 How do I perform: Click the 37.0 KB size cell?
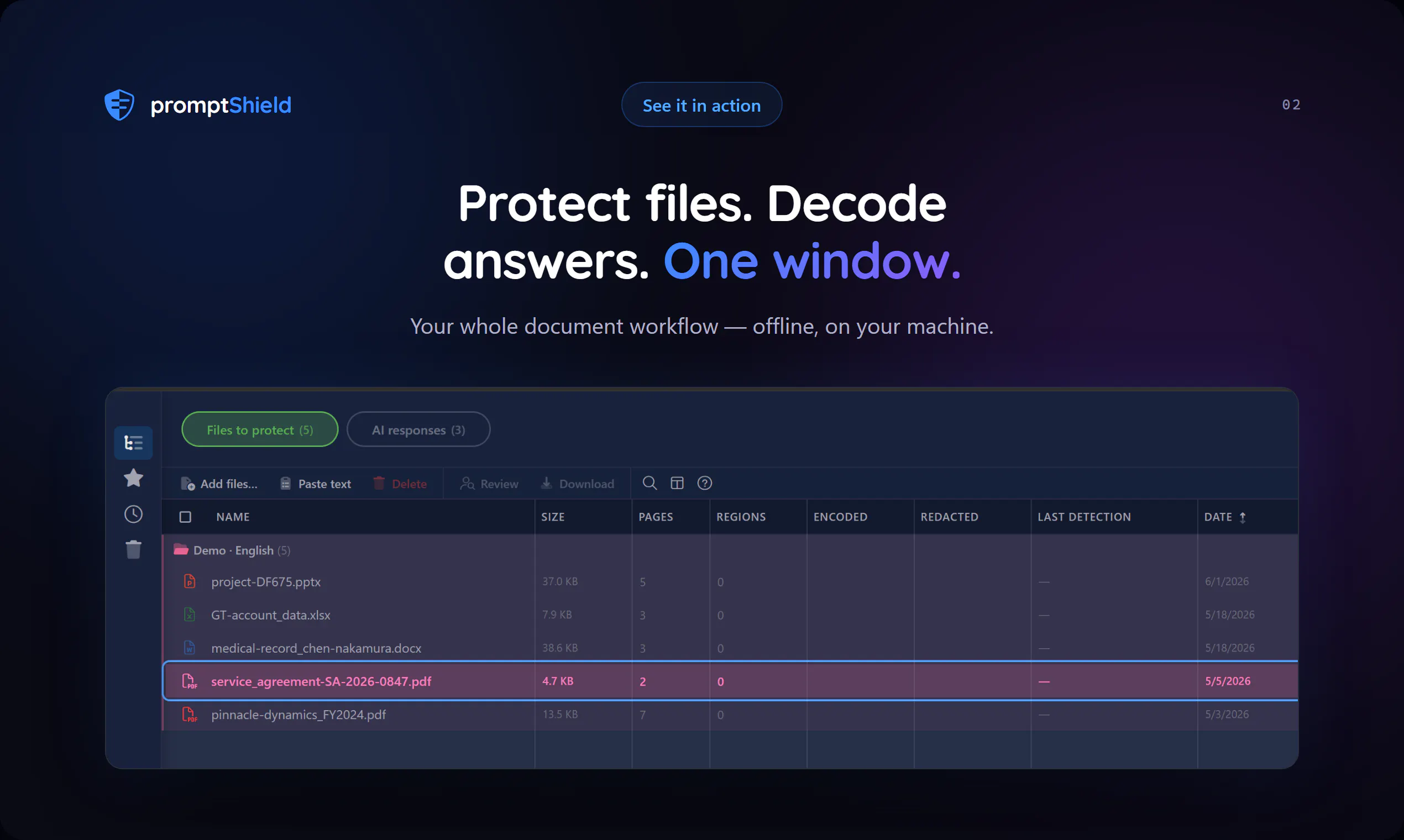tap(560, 581)
